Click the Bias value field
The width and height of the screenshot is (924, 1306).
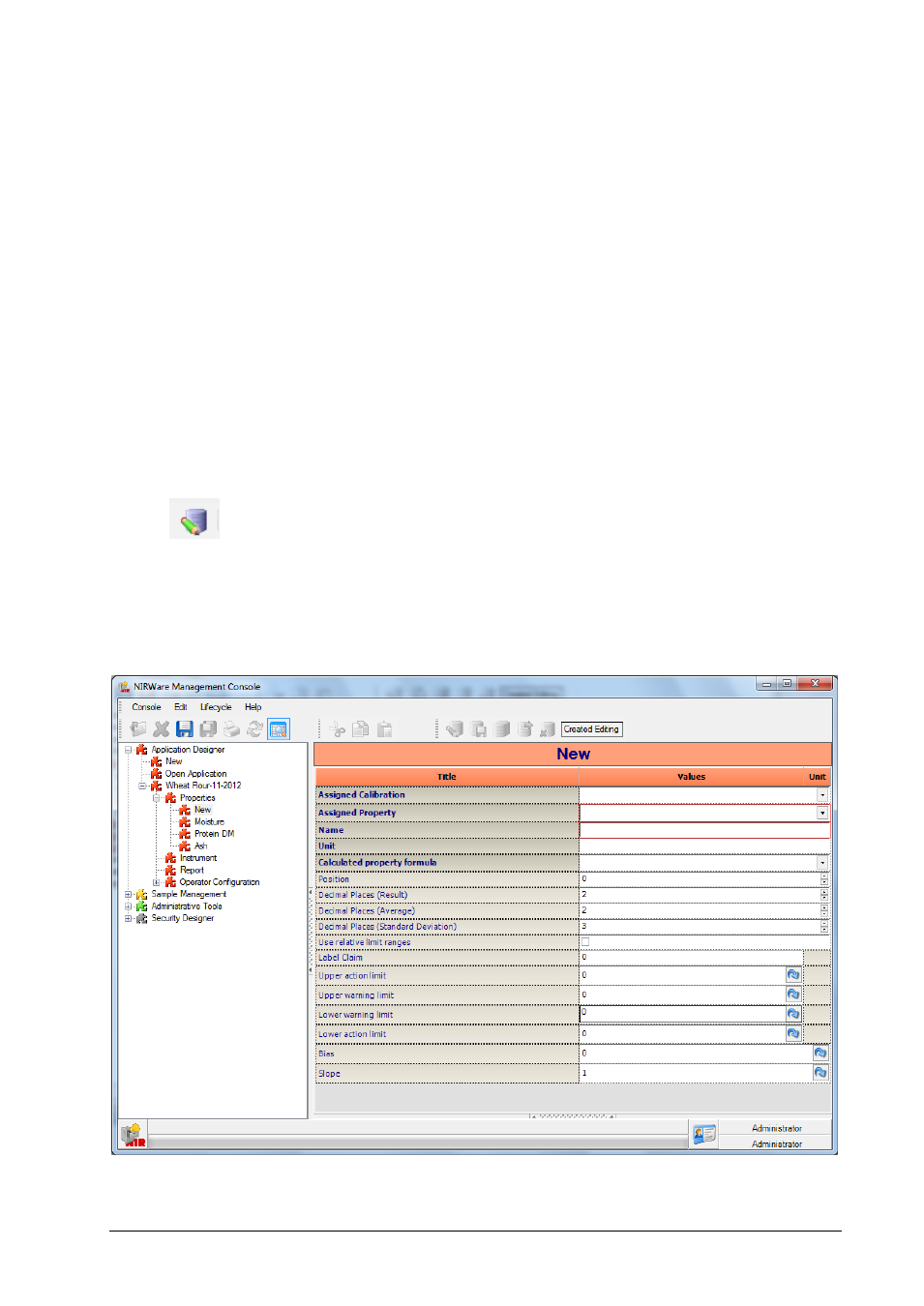point(696,1053)
